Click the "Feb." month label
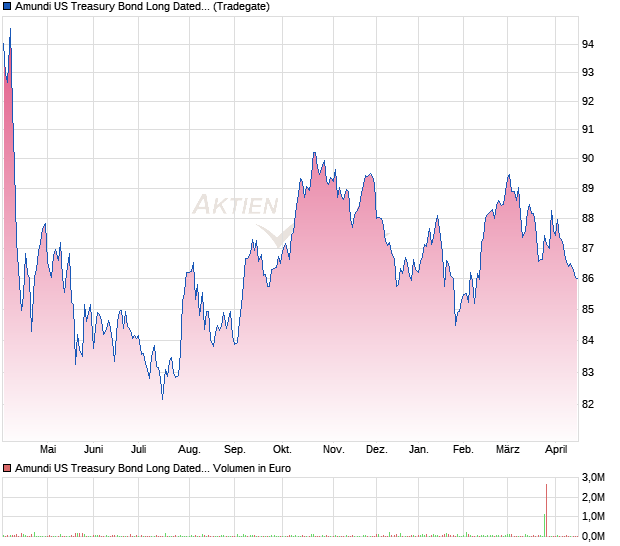The width and height of the screenshot is (620, 546). [463, 450]
